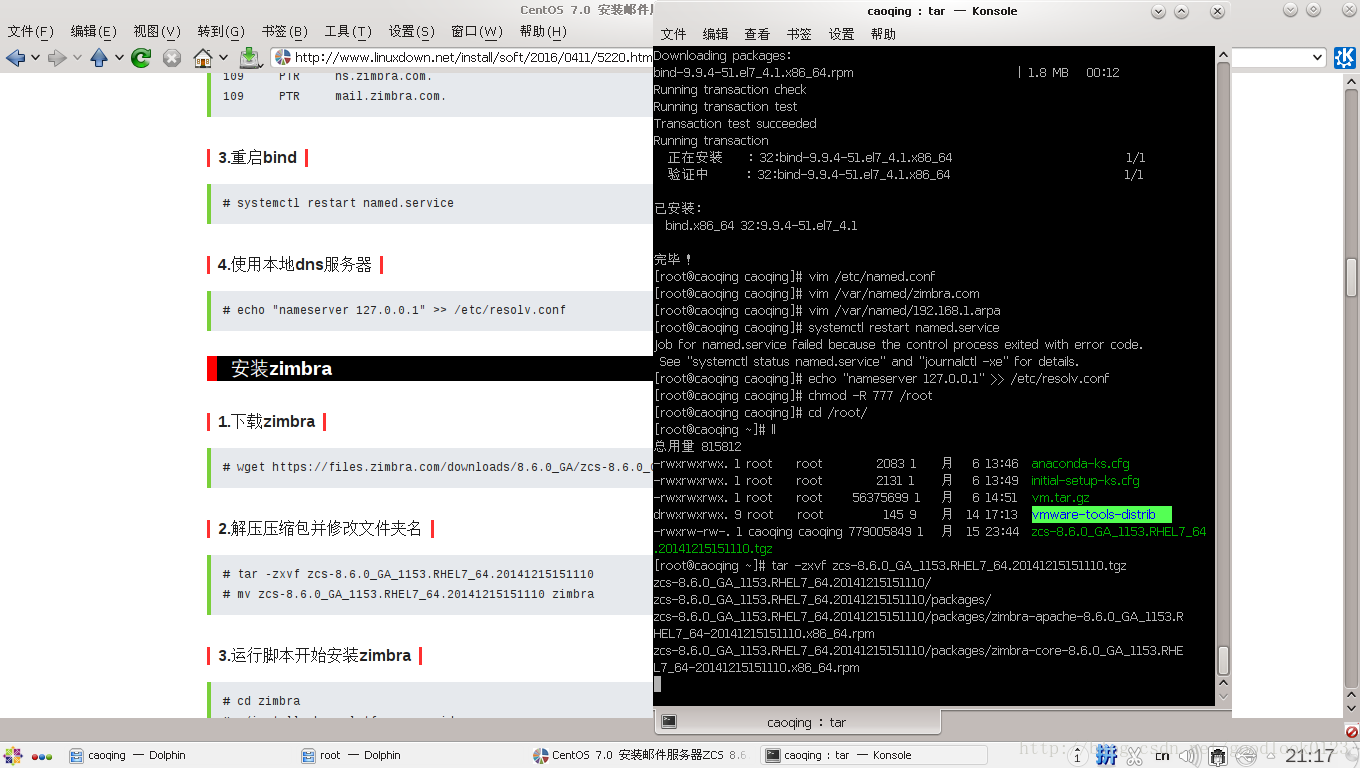
Task: Open 查看 menu in Konsole
Action: 757,34
